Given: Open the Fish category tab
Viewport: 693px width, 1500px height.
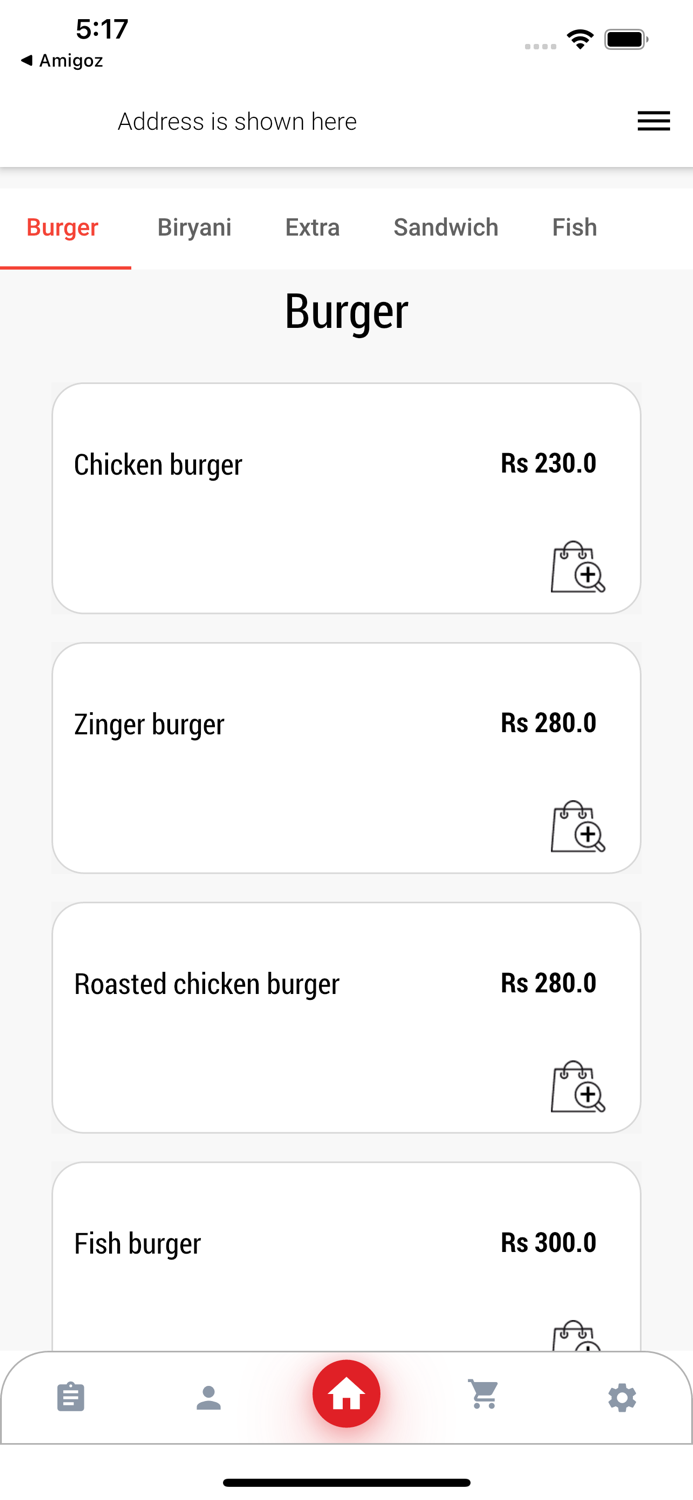Looking at the screenshot, I should tap(574, 227).
